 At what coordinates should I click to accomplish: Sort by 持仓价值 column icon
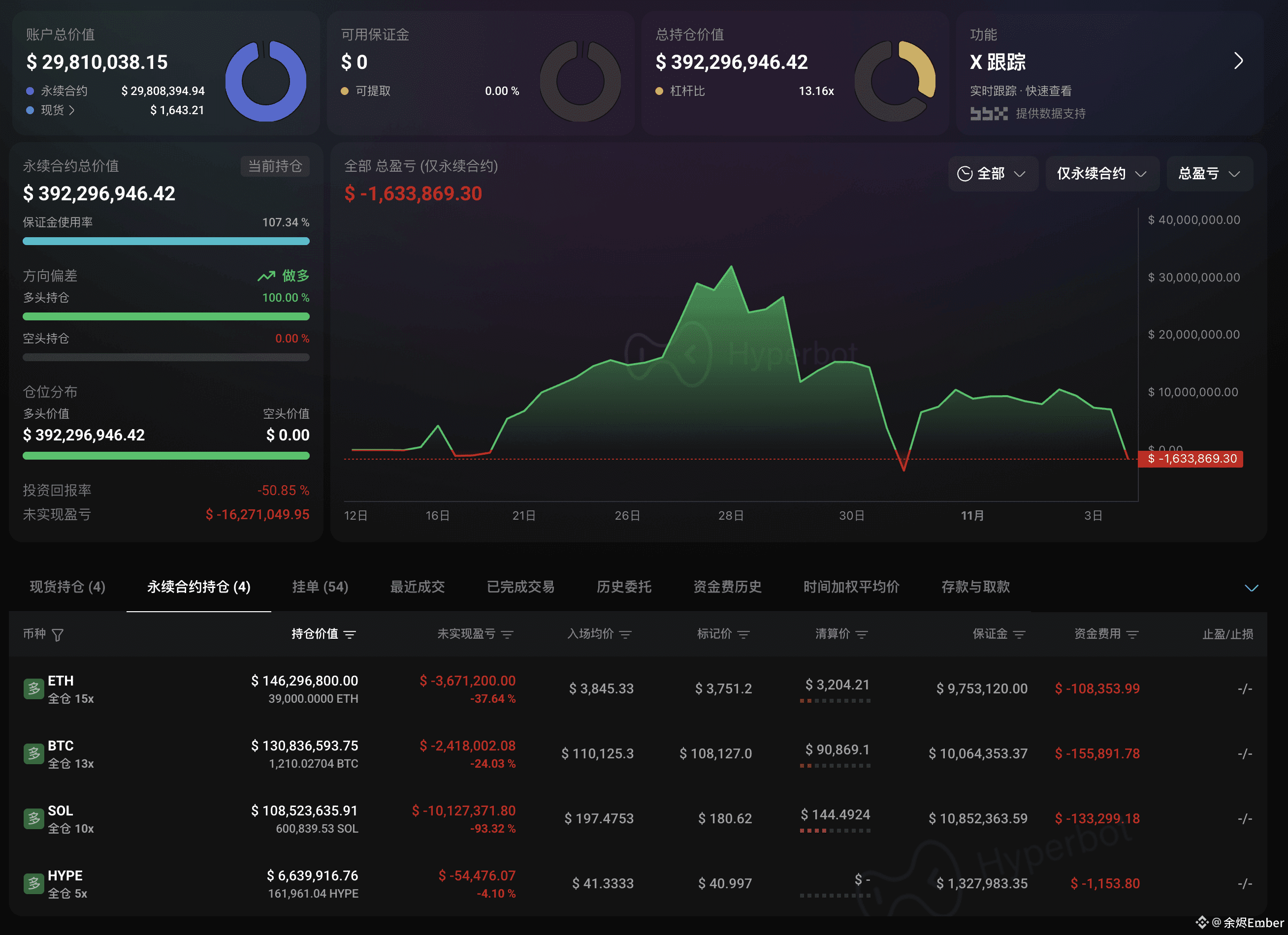click(x=350, y=634)
